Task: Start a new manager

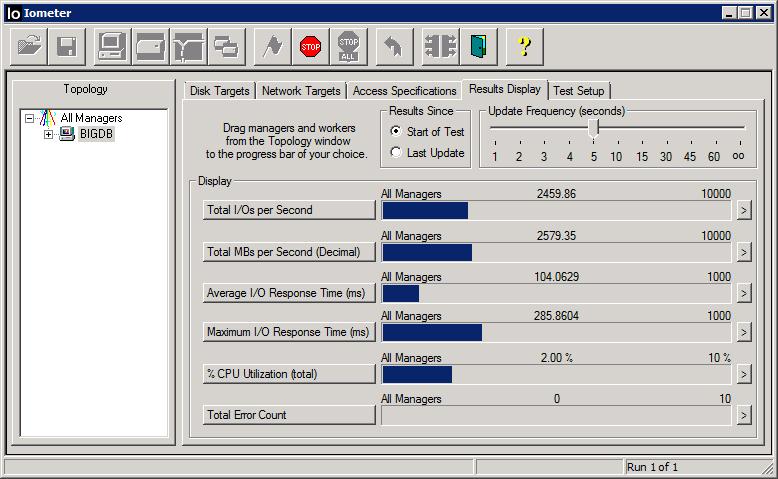Action: [113, 47]
